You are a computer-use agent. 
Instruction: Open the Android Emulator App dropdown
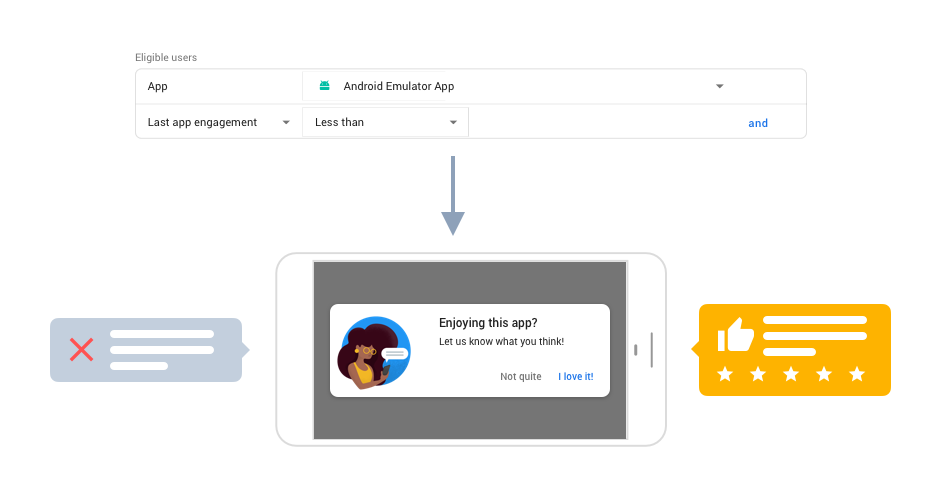tap(719, 86)
